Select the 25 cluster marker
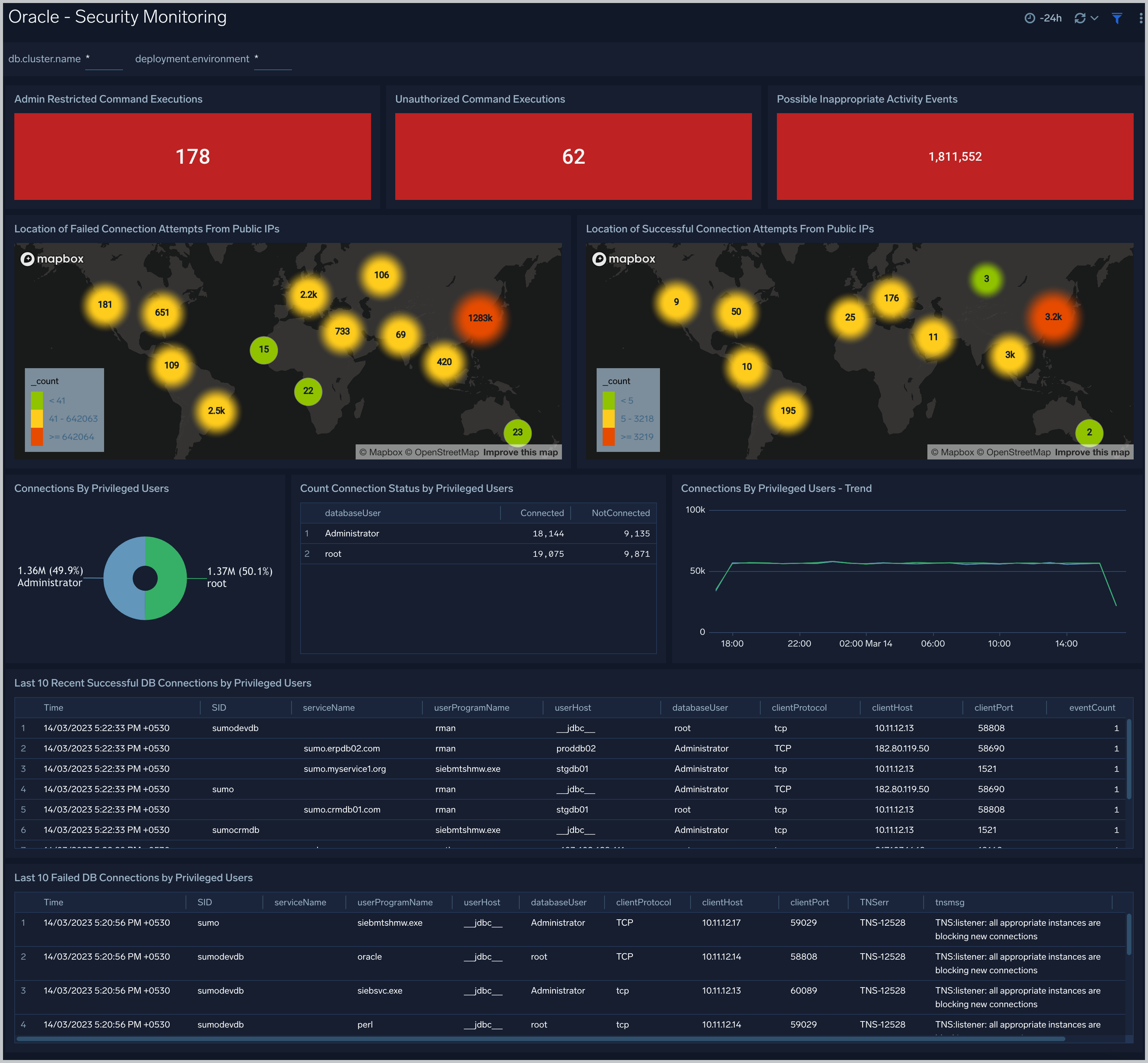This screenshot has width=1148, height=1063. (850, 318)
